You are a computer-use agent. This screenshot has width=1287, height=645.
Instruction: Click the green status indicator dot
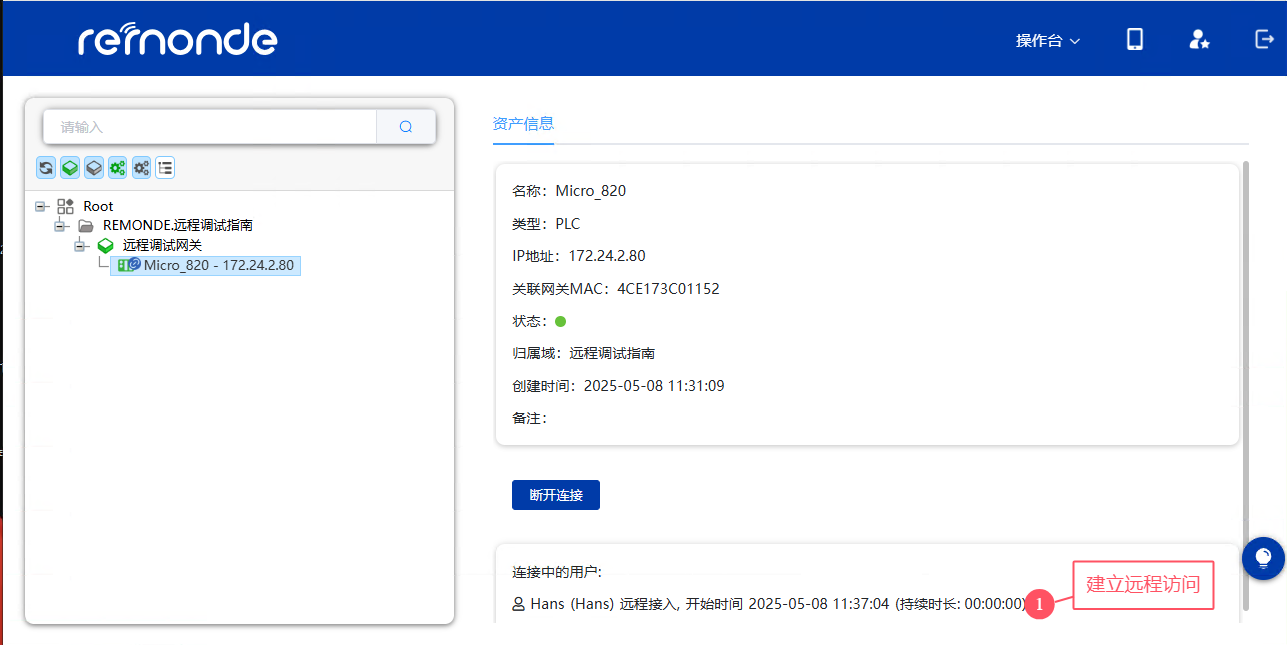(561, 321)
